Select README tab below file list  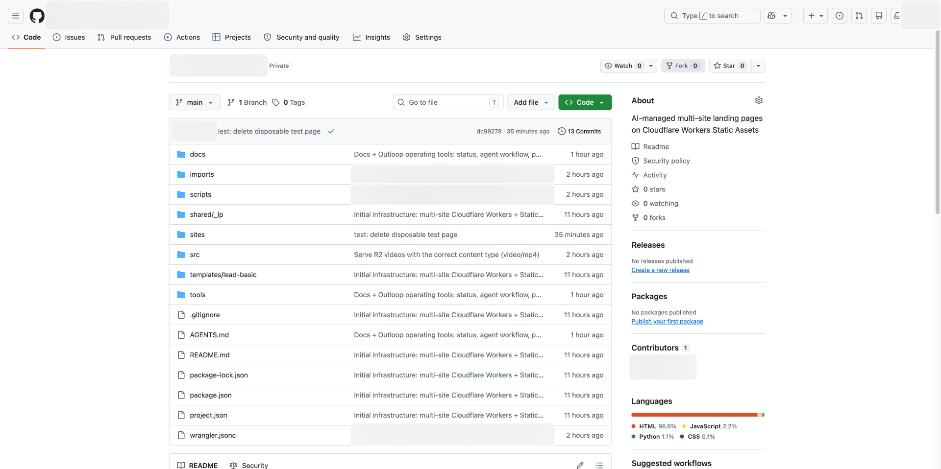(x=197, y=465)
